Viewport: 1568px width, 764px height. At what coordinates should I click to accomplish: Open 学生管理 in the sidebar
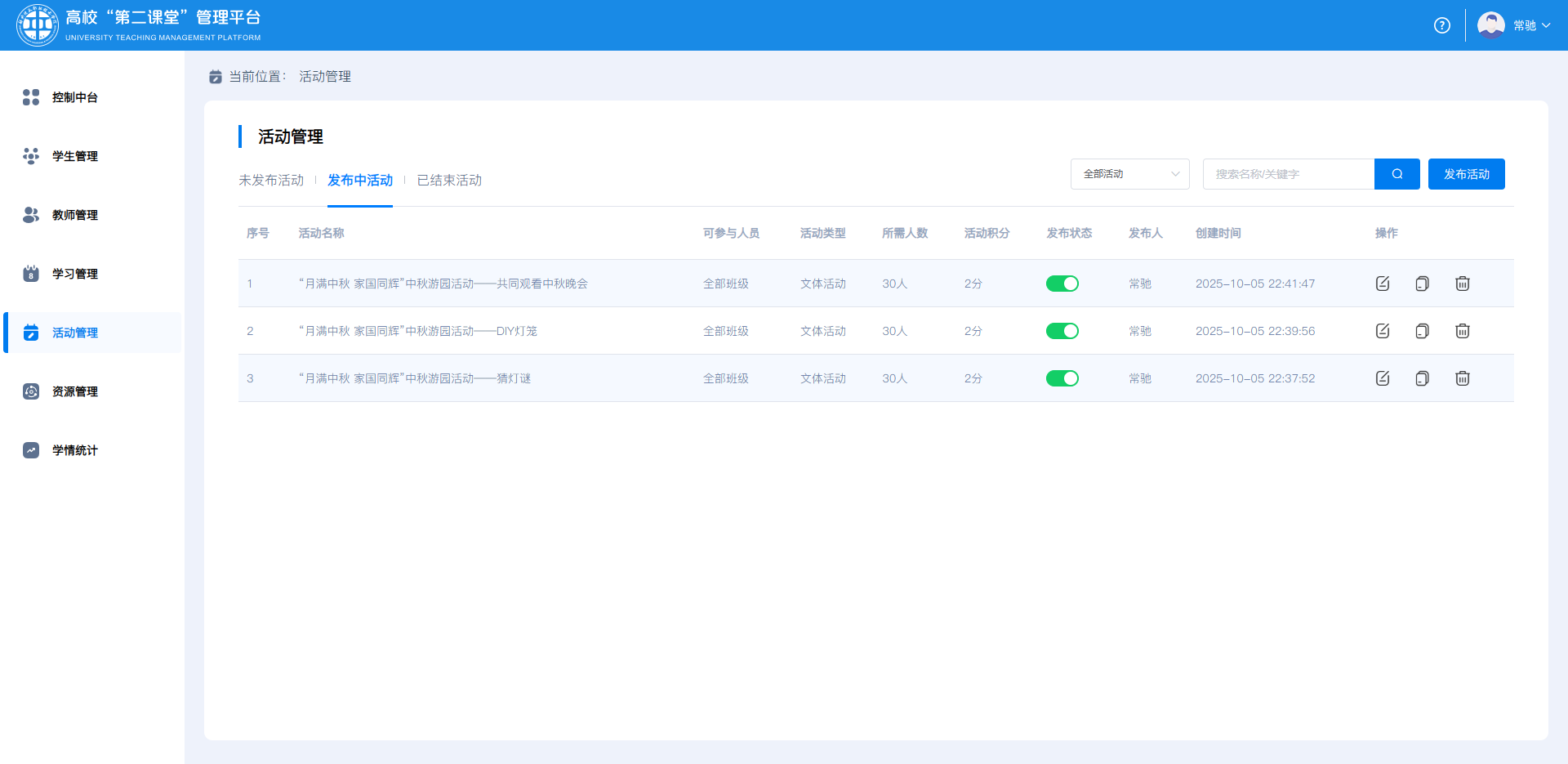[x=75, y=156]
